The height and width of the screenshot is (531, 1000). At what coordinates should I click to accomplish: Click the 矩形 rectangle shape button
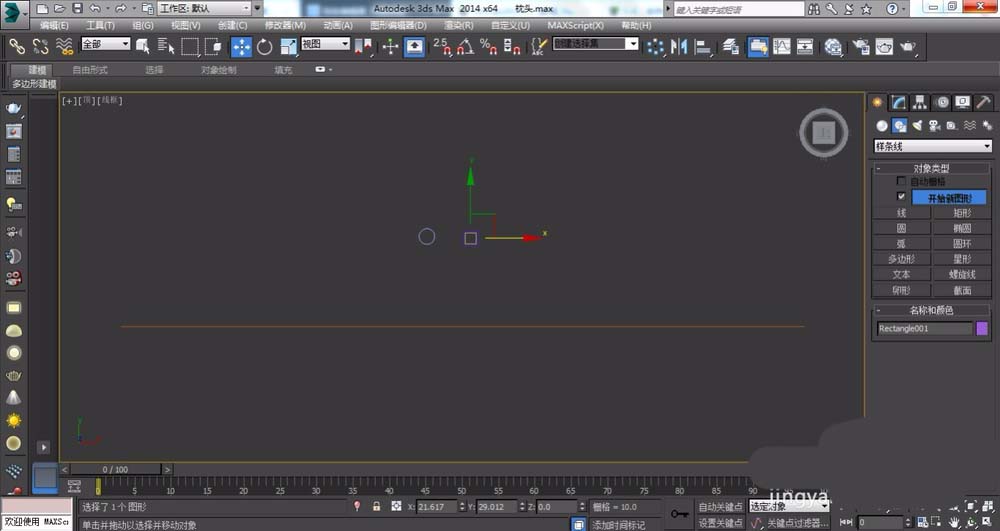click(x=962, y=212)
